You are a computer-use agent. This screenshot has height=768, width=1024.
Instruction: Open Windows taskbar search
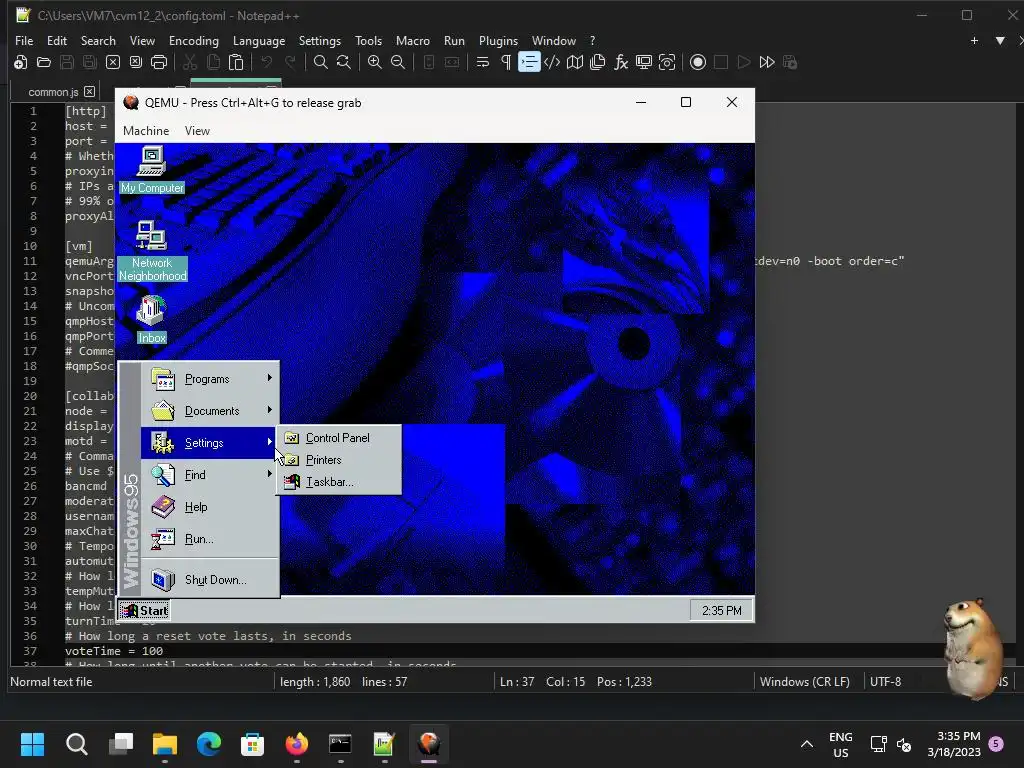tap(76, 744)
